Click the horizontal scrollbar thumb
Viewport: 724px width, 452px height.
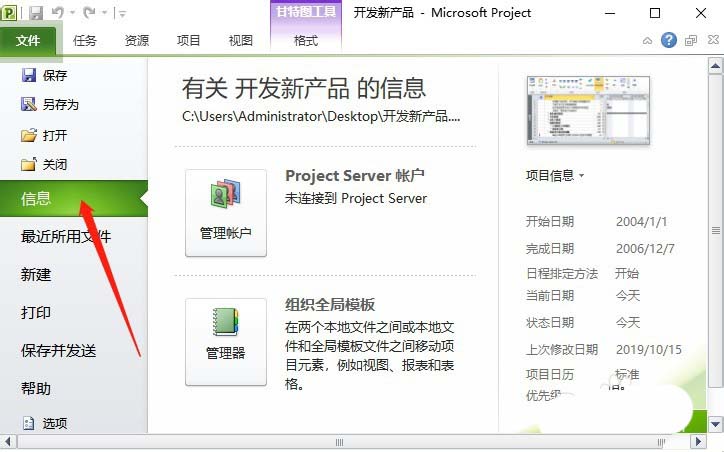339,442
